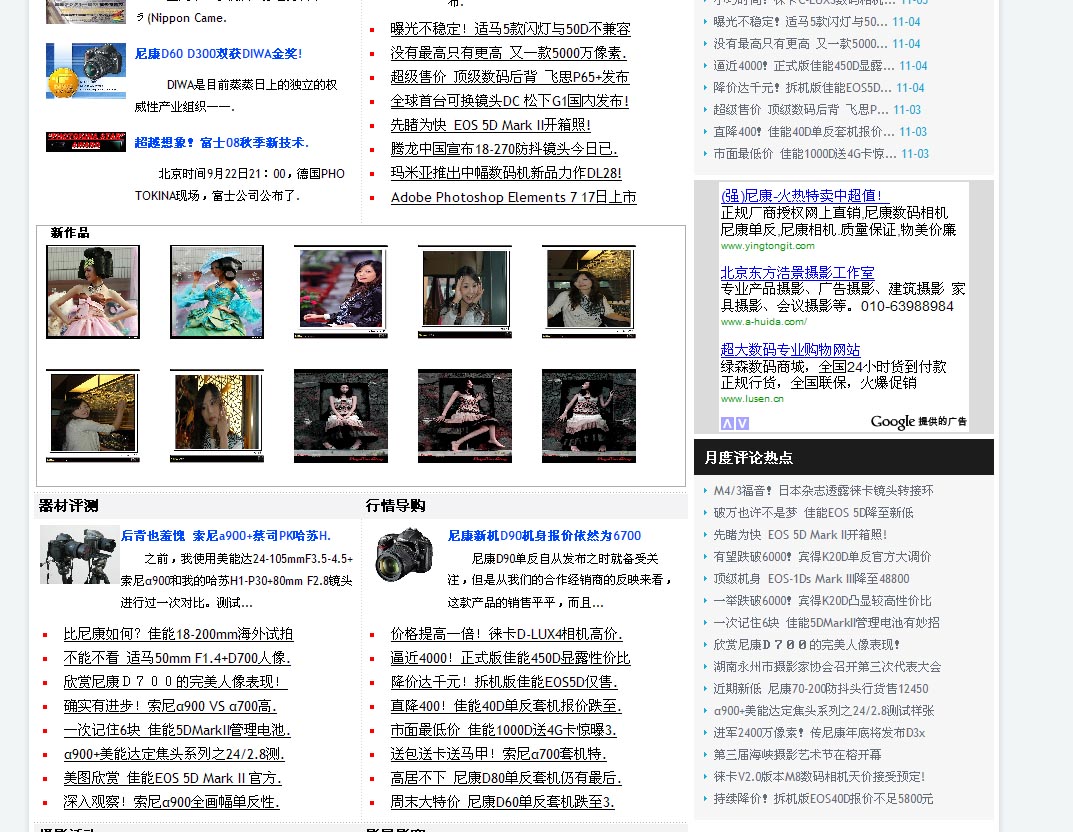Open the 尼康D80单反套机仍有最后 link
Screen dimensions: 1073x832
[506, 778]
